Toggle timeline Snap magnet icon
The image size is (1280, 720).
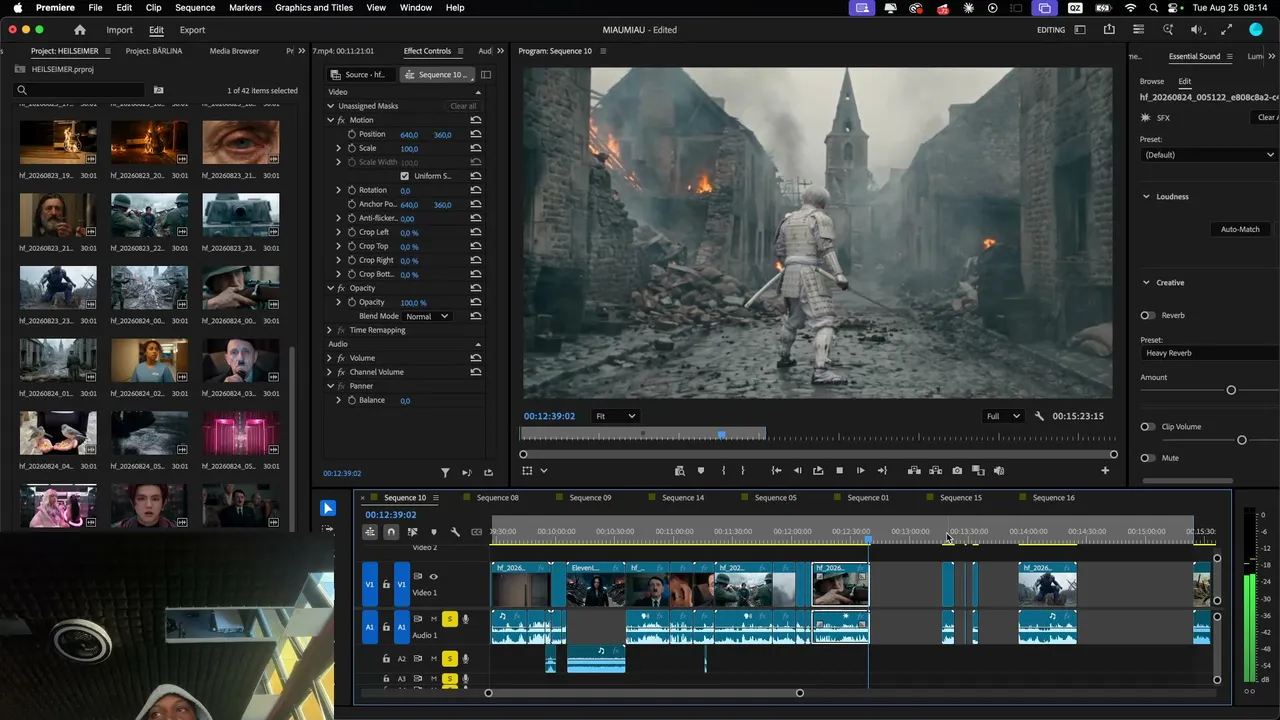pos(391,532)
